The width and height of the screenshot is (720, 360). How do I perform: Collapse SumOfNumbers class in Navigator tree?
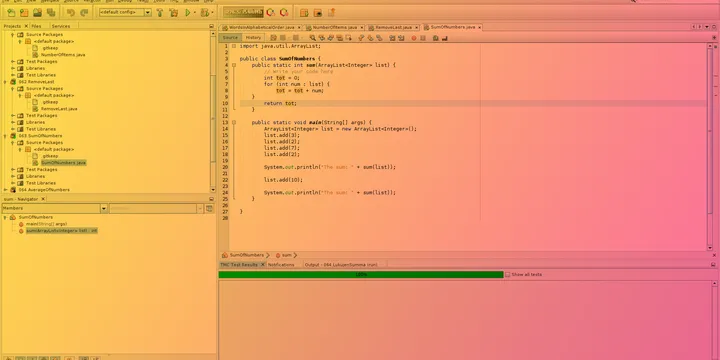pos(5,217)
